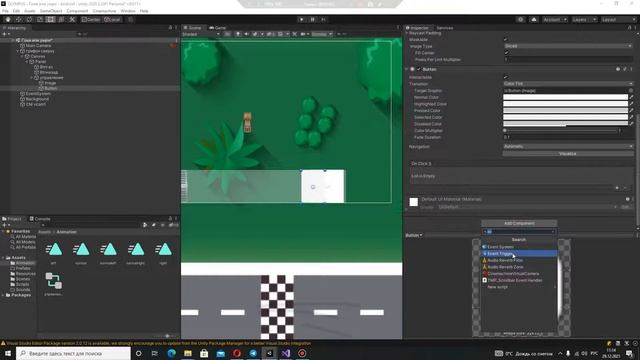This screenshot has width=640, height=360.
Task: Open the custom editor tools icon
Action: [72, 20]
